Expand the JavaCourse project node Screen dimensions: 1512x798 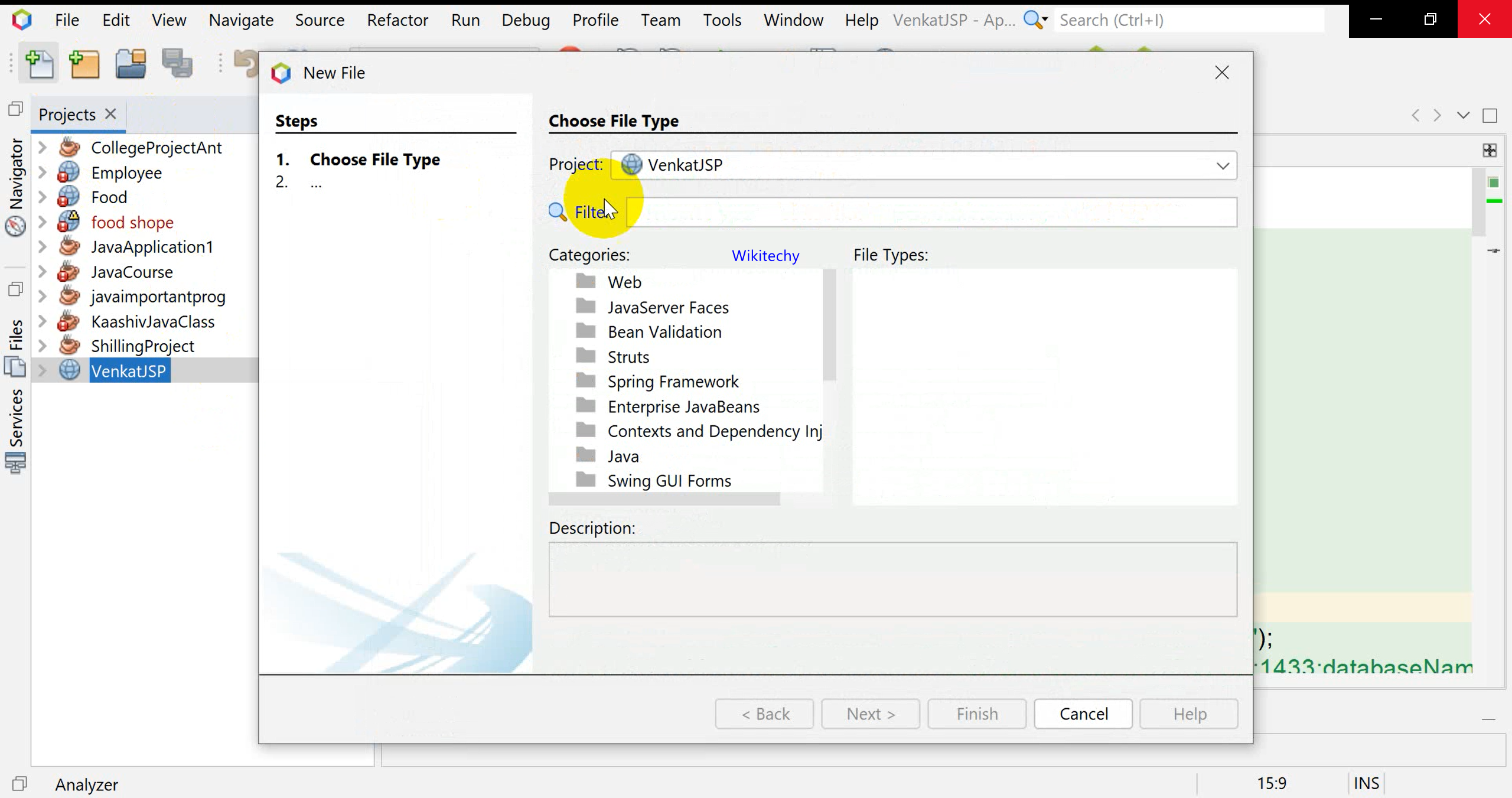click(43, 272)
